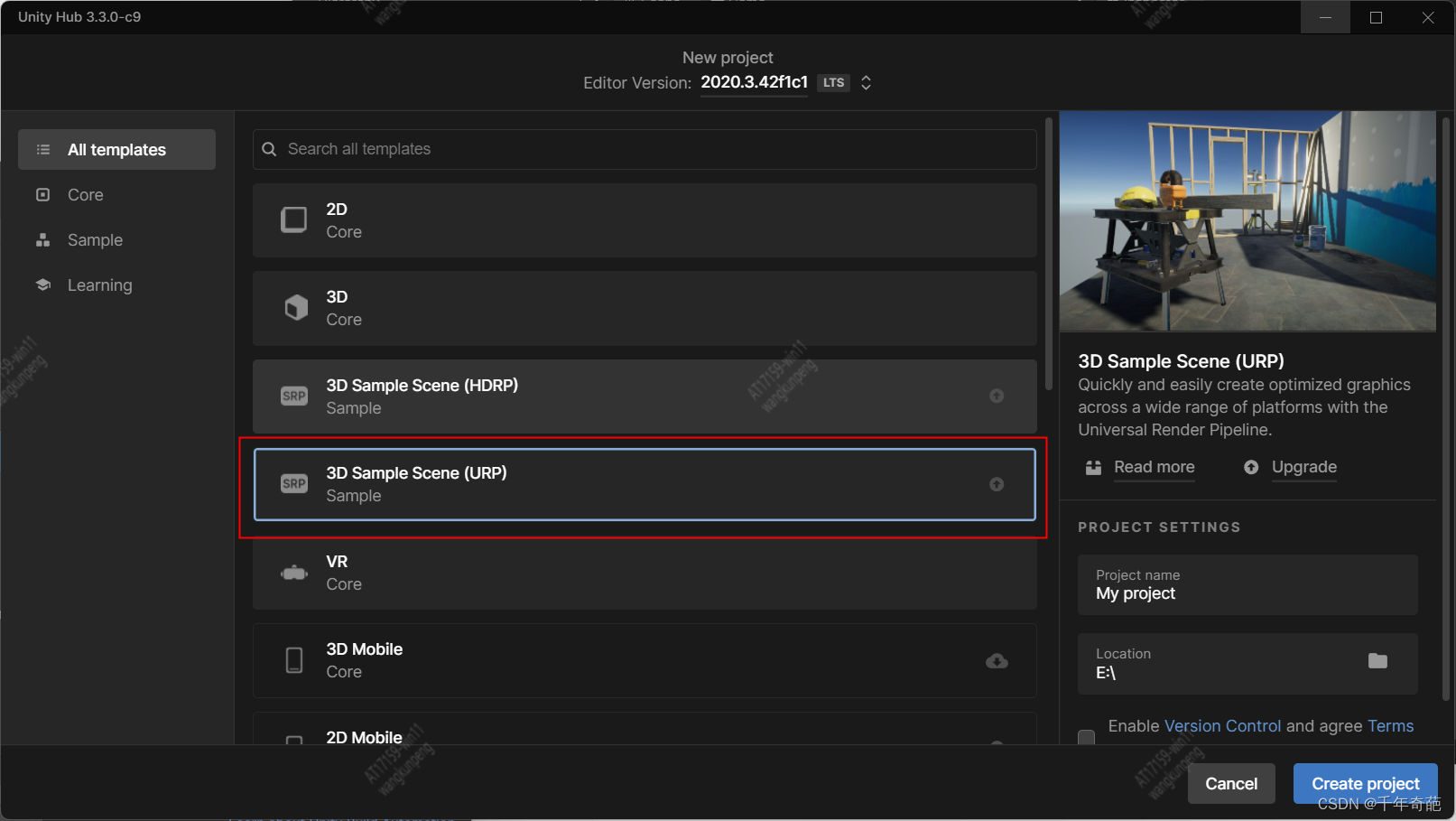Click the VR headset icon

point(294,573)
